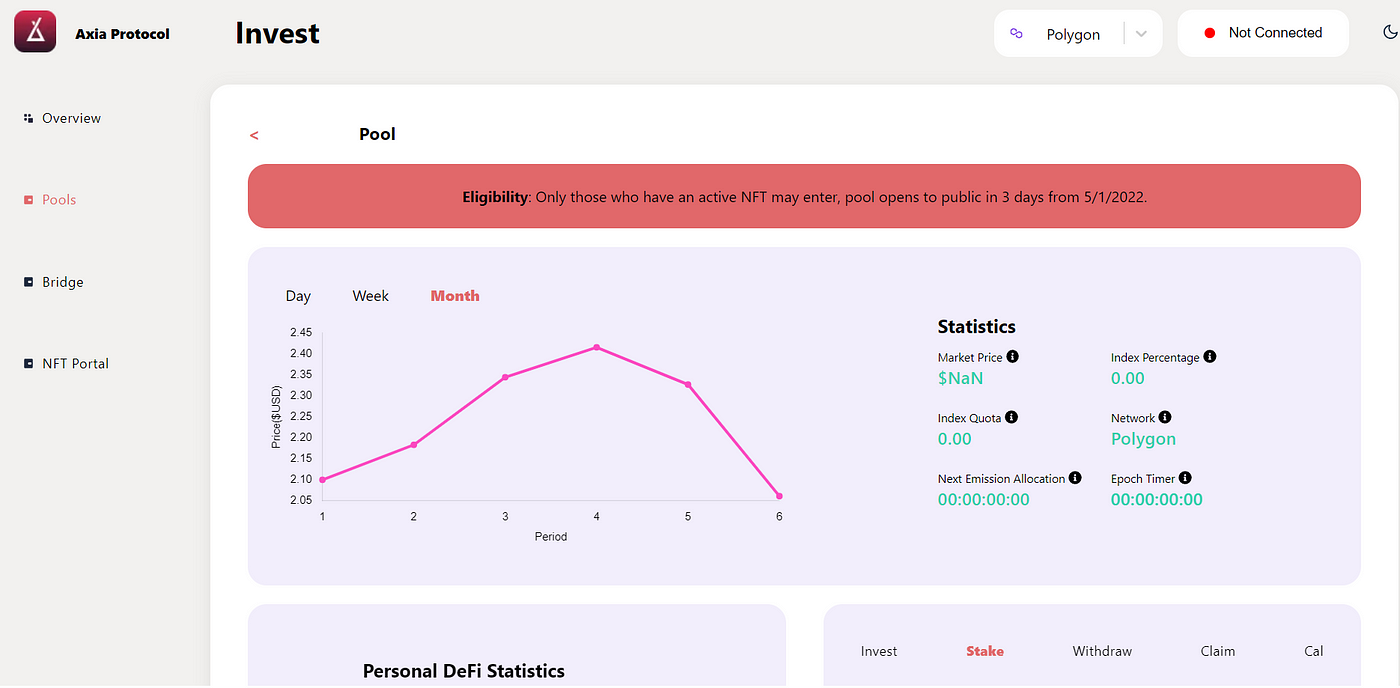Show info for Market Price

1012,356
